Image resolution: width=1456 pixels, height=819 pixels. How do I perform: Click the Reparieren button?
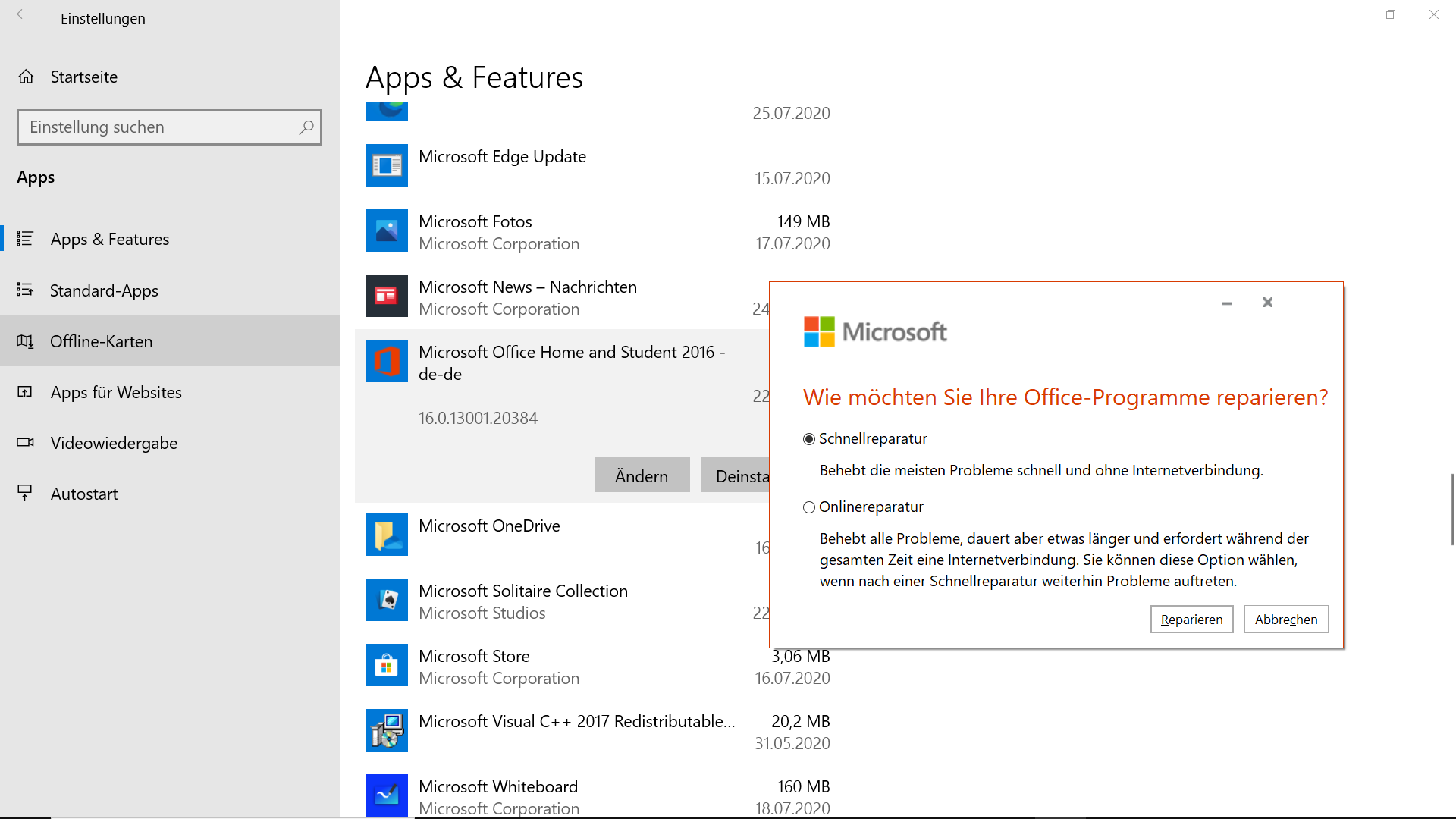[1191, 619]
